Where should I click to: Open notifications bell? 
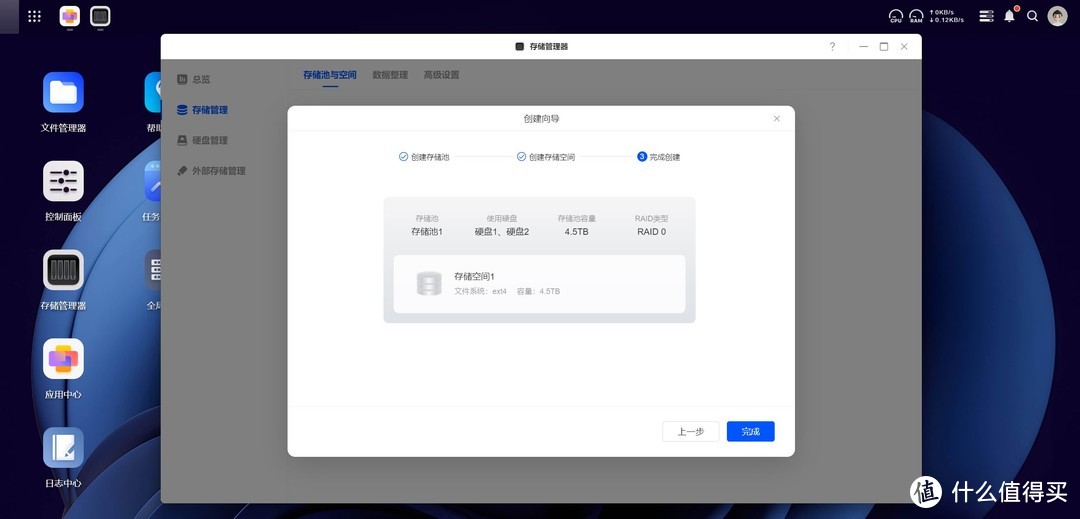click(x=1010, y=15)
